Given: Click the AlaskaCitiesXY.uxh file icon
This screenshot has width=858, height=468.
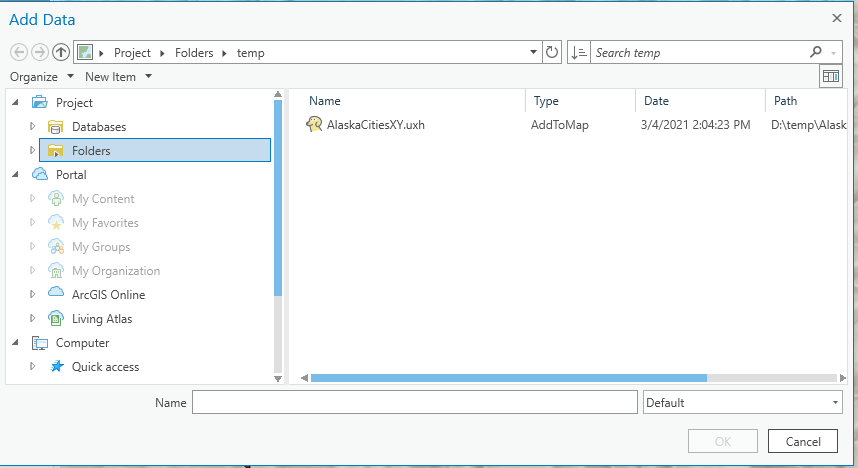Looking at the screenshot, I should [314, 124].
